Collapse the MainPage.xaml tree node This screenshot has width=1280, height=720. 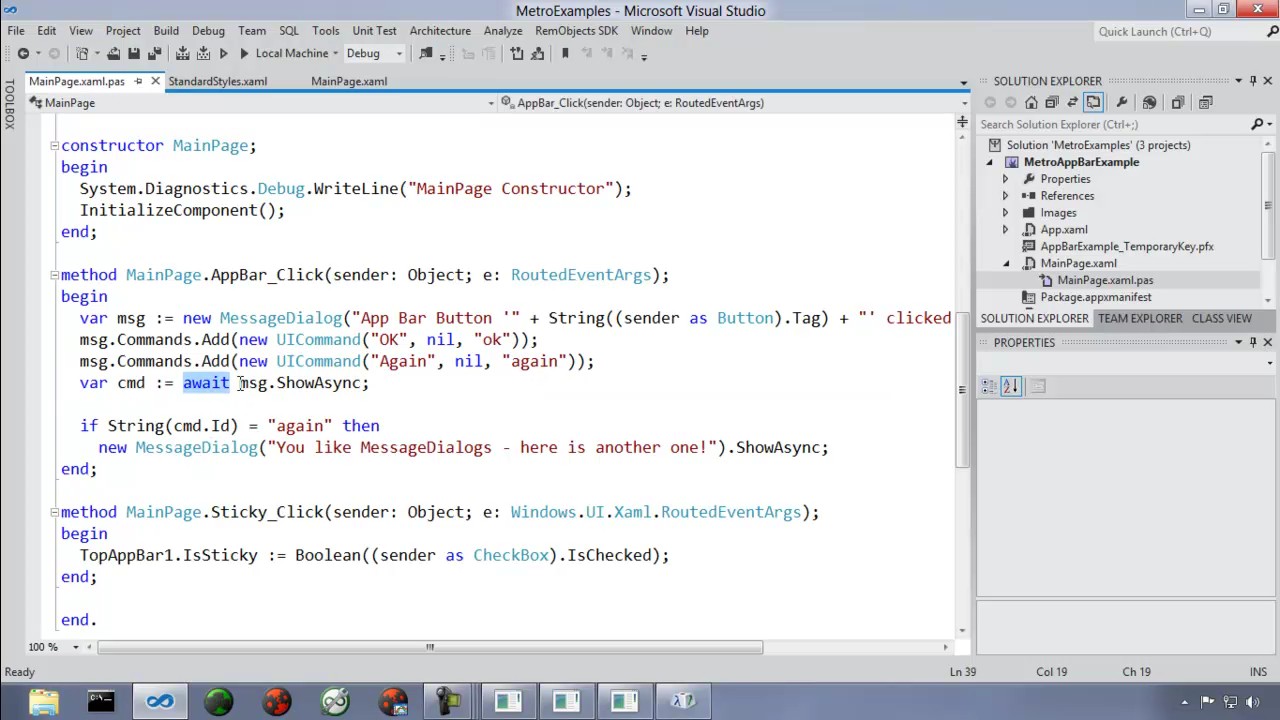coord(1006,264)
